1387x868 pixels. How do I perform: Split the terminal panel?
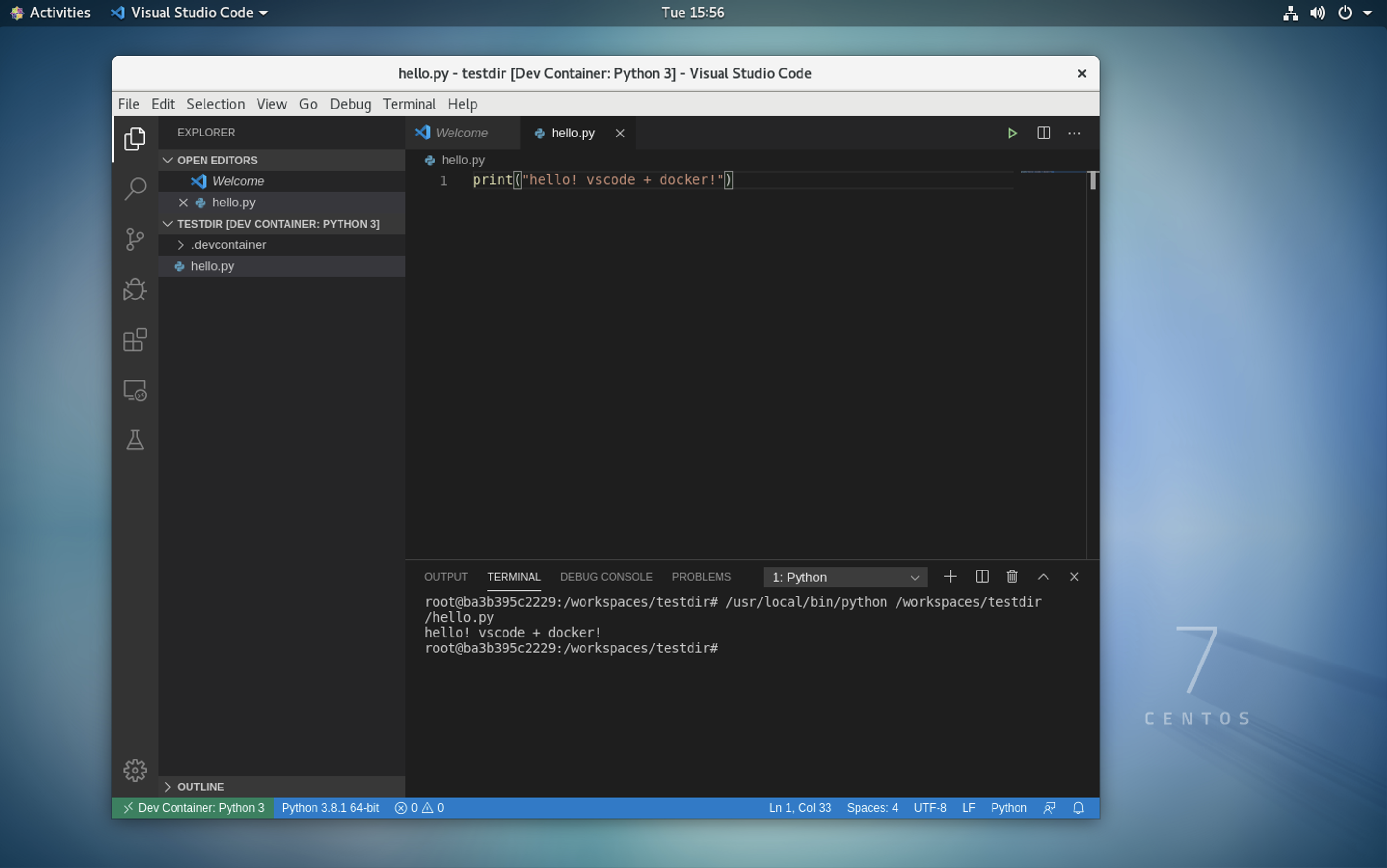[982, 576]
